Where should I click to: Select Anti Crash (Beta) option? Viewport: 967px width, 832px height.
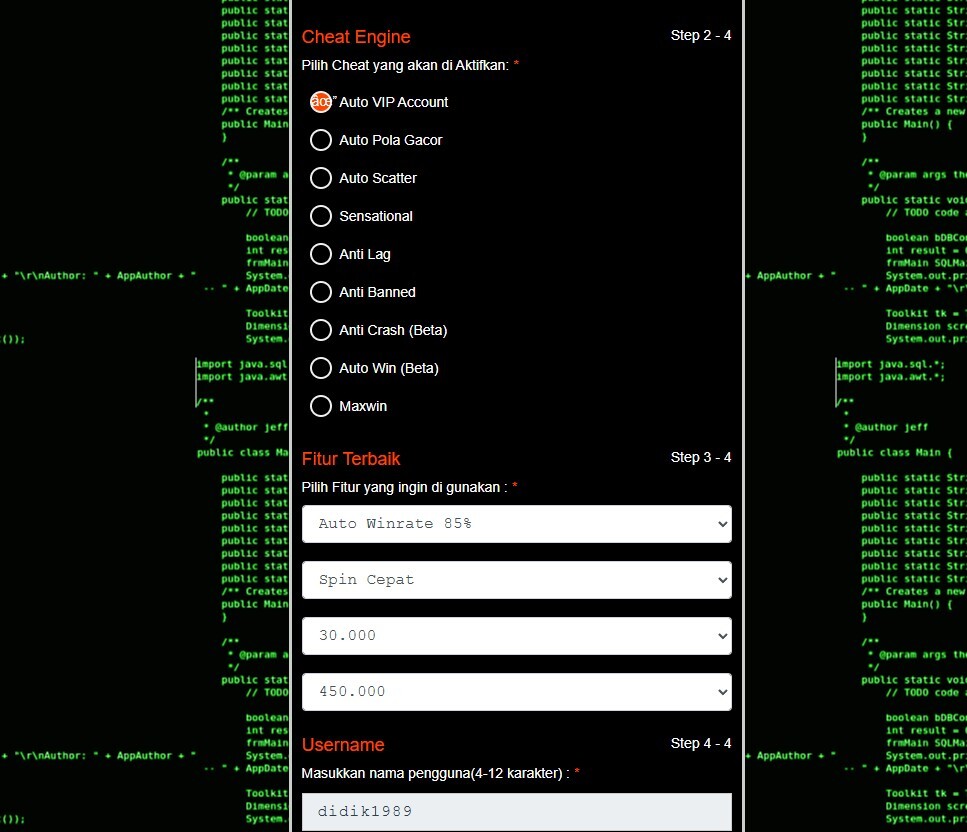(x=321, y=330)
